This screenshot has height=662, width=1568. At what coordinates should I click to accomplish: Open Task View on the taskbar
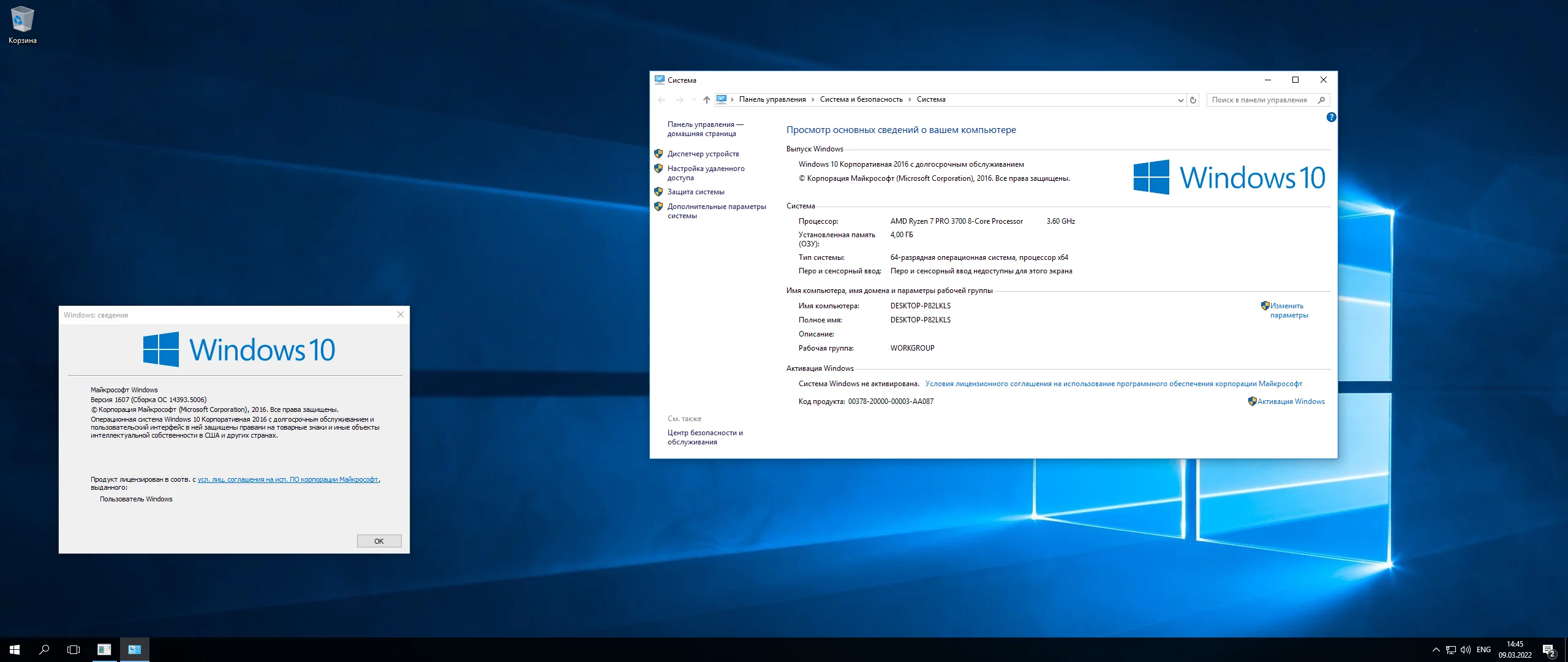73,650
